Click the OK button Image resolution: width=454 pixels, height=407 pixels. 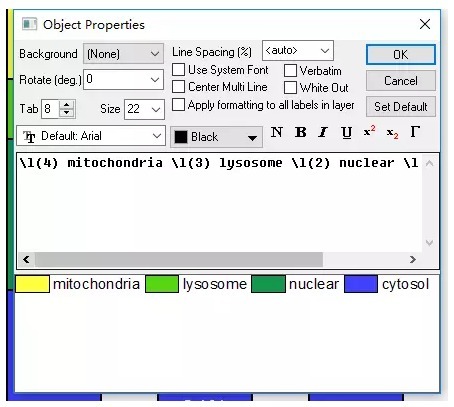[401, 55]
